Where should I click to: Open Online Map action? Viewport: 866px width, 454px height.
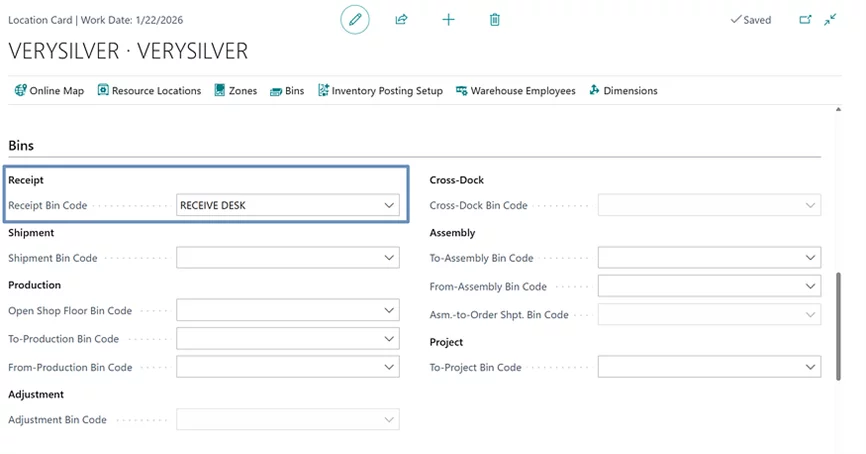(x=49, y=91)
